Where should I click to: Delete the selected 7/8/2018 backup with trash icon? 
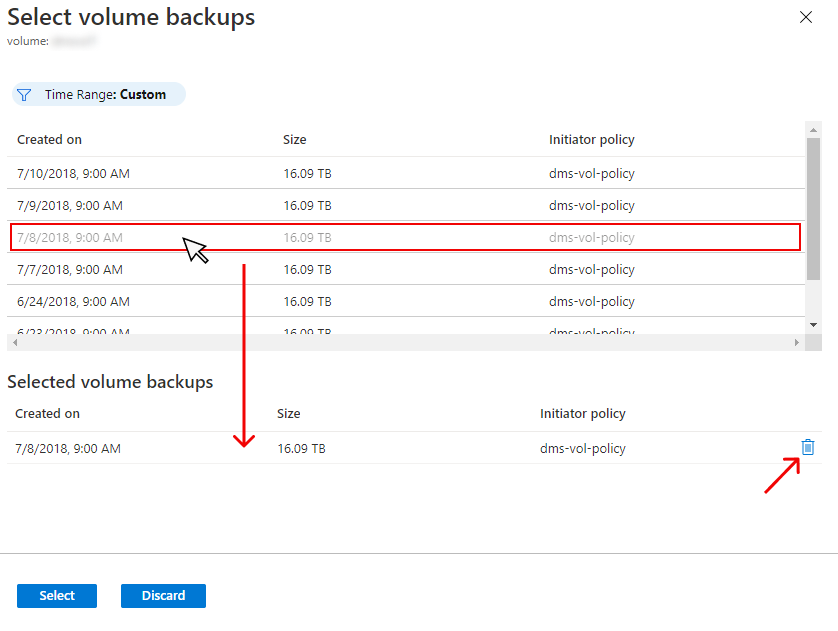pyautogui.click(x=808, y=448)
